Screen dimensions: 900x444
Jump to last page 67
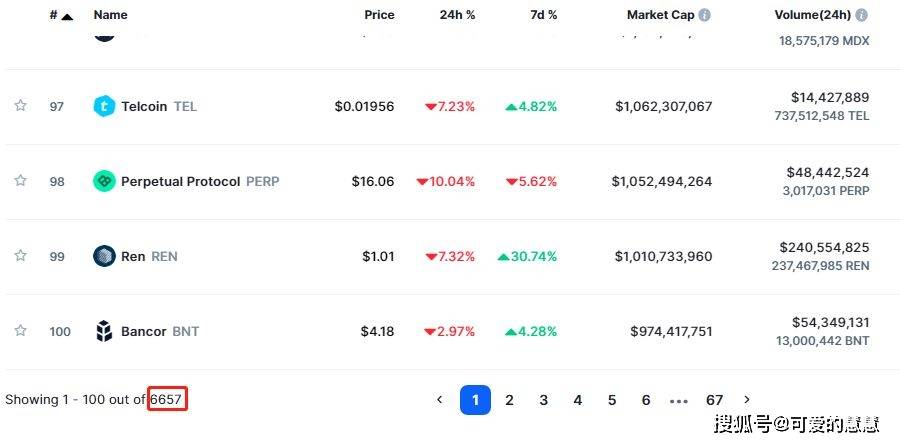tap(714, 400)
